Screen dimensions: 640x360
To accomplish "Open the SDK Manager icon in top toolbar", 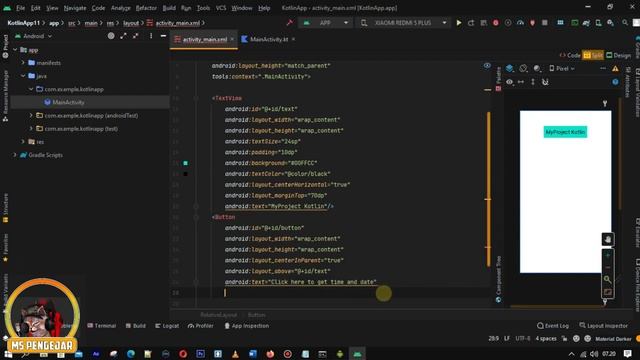I will (610, 23).
